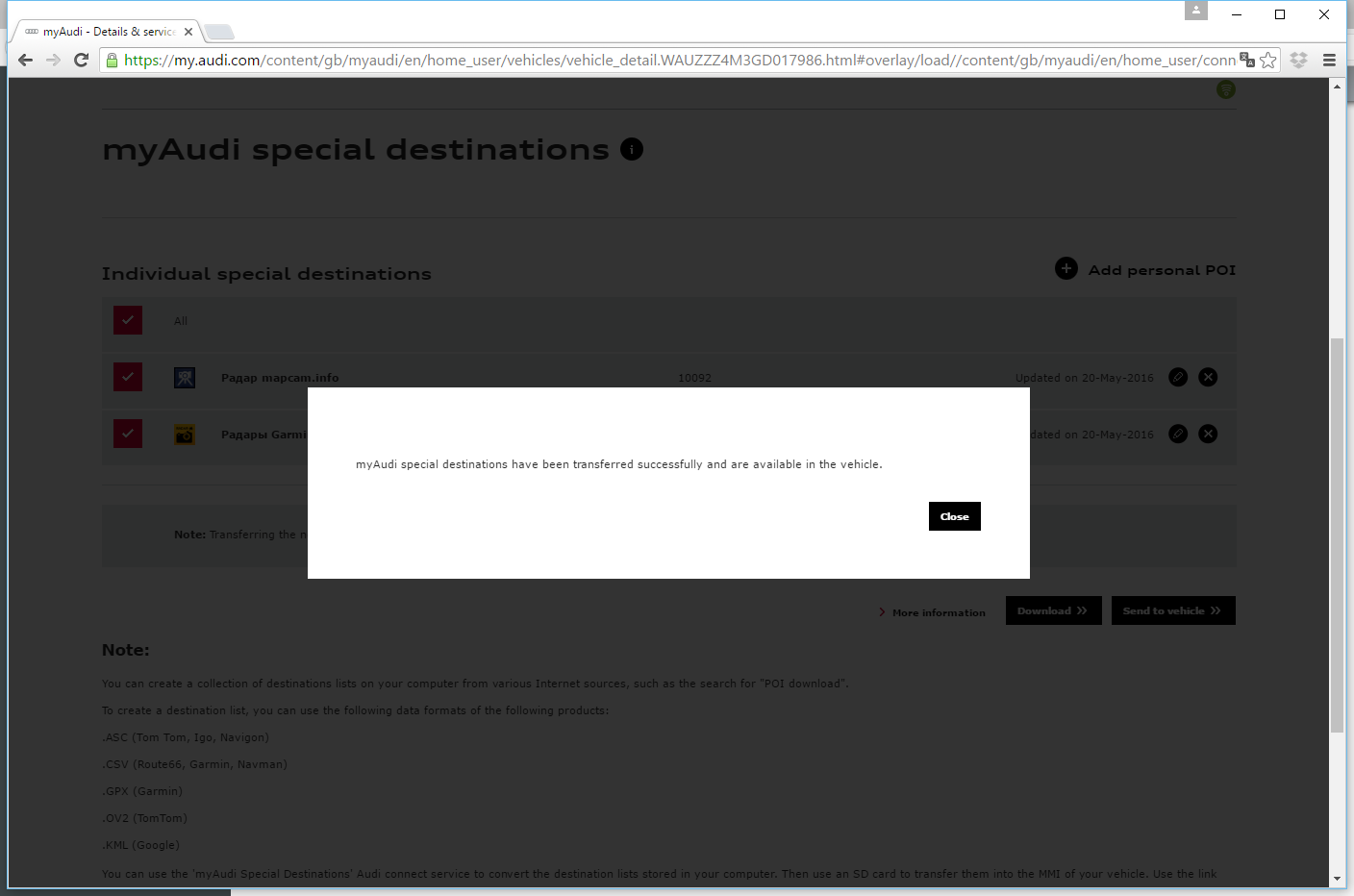
Task: Click the Add personal POI label
Action: click(x=1162, y=270)
